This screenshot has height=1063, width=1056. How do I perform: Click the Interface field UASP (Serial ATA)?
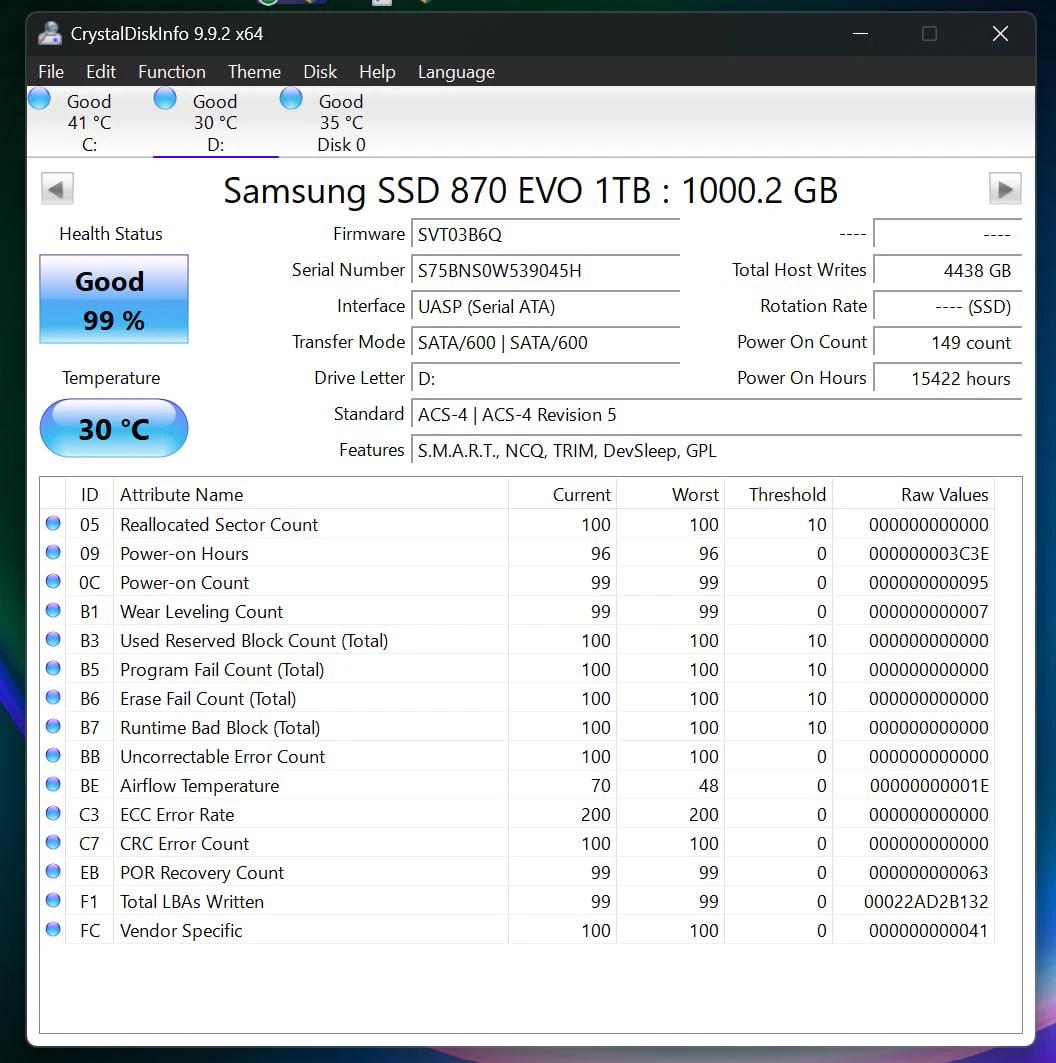click(546, 306)
